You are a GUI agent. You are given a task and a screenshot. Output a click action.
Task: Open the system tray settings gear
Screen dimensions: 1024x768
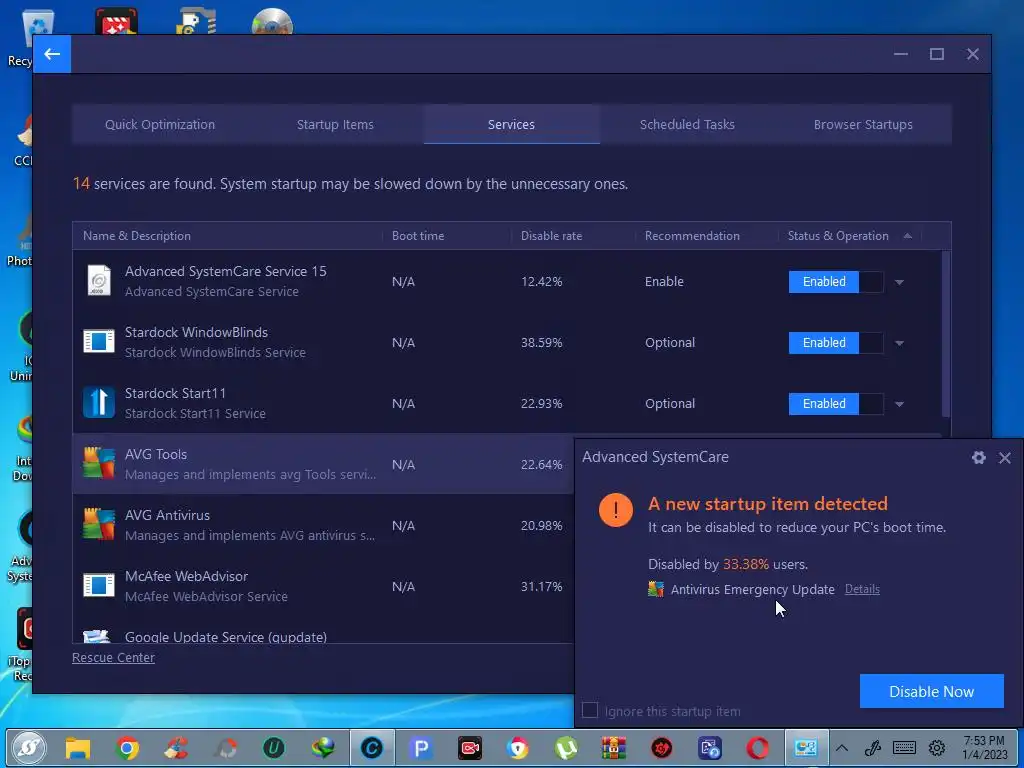click(x=937, y=748)
